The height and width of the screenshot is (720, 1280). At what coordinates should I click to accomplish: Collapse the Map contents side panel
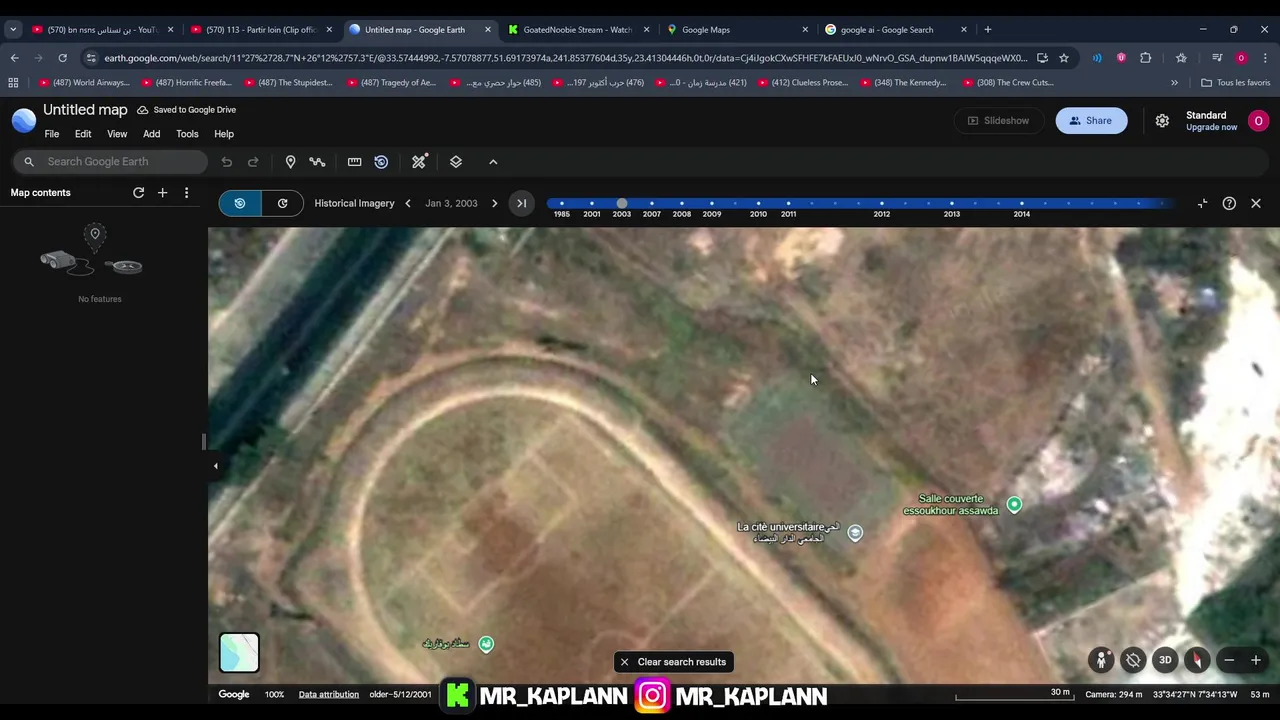[x=215, y=466]
